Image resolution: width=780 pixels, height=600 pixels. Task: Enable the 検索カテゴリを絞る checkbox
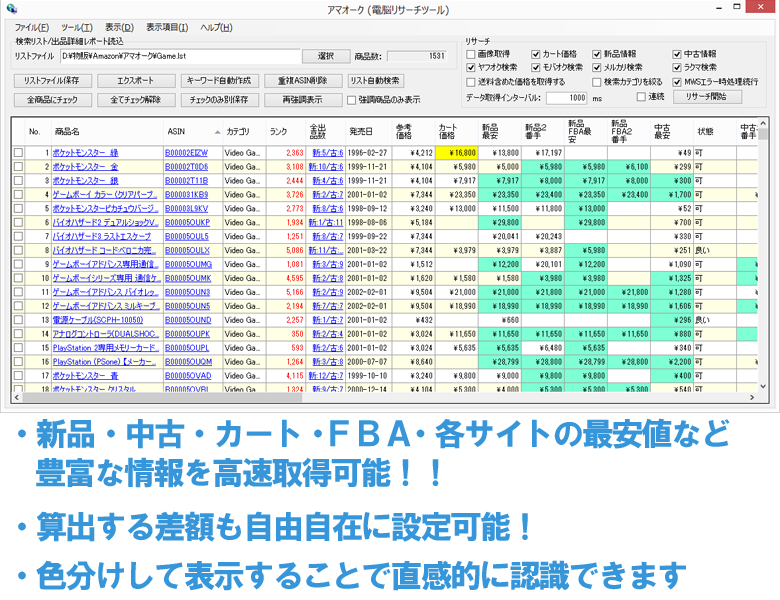[597, 82]
